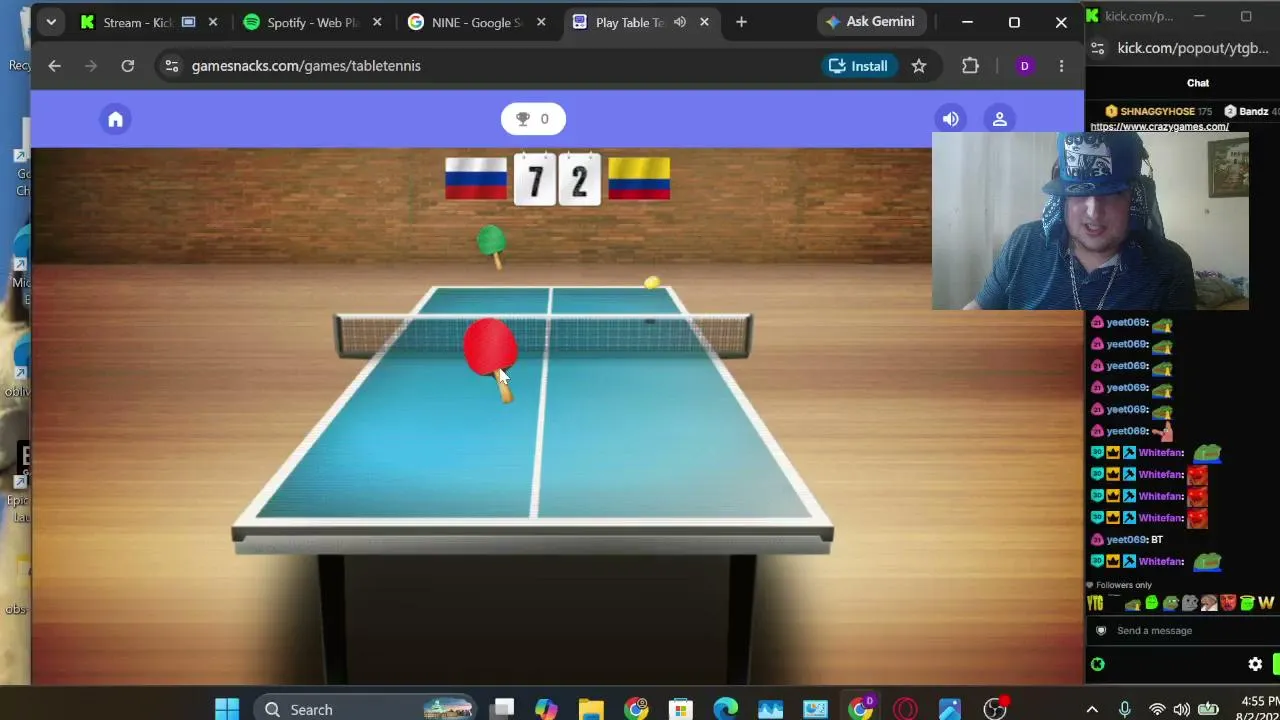Go back in browser history
This screenshot has width=1280, height=720.
point(55,66)
